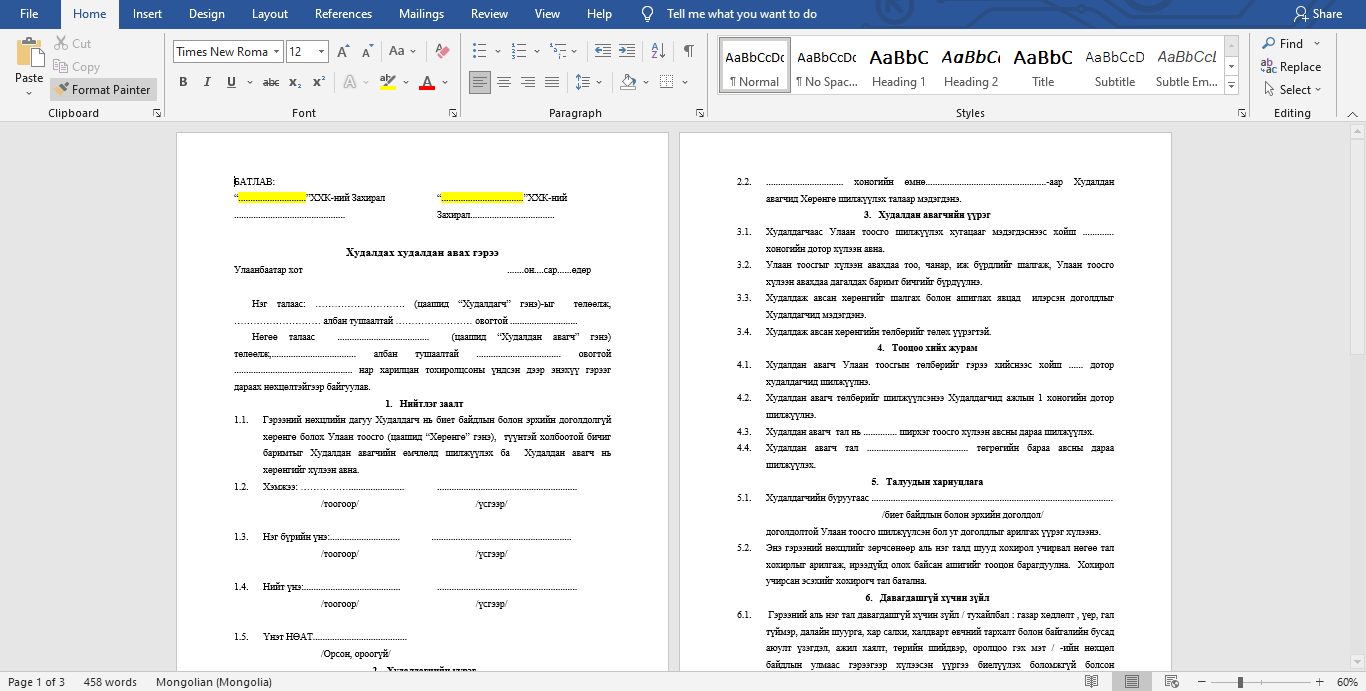Apply the red font color swatch

click(x=427, y=82)
